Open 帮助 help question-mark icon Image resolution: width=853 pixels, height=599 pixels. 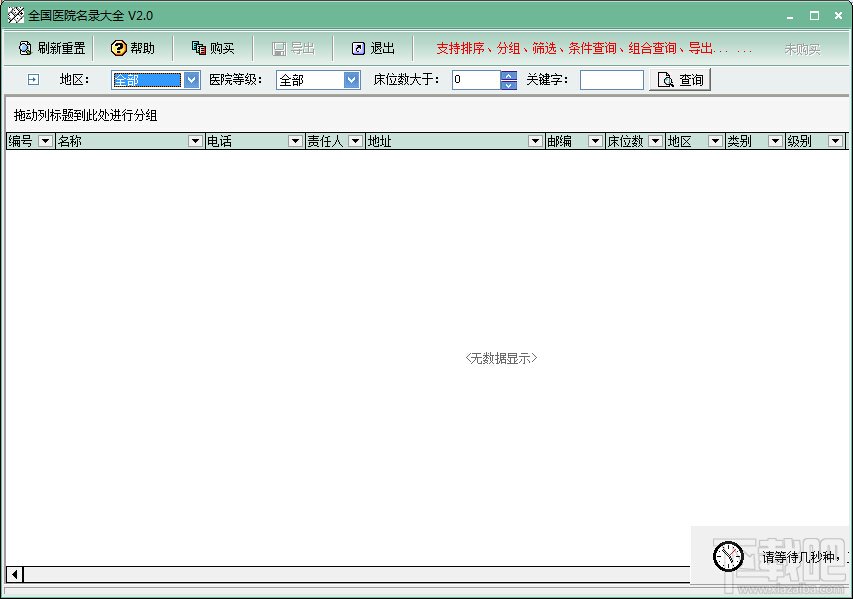point(118,48)
